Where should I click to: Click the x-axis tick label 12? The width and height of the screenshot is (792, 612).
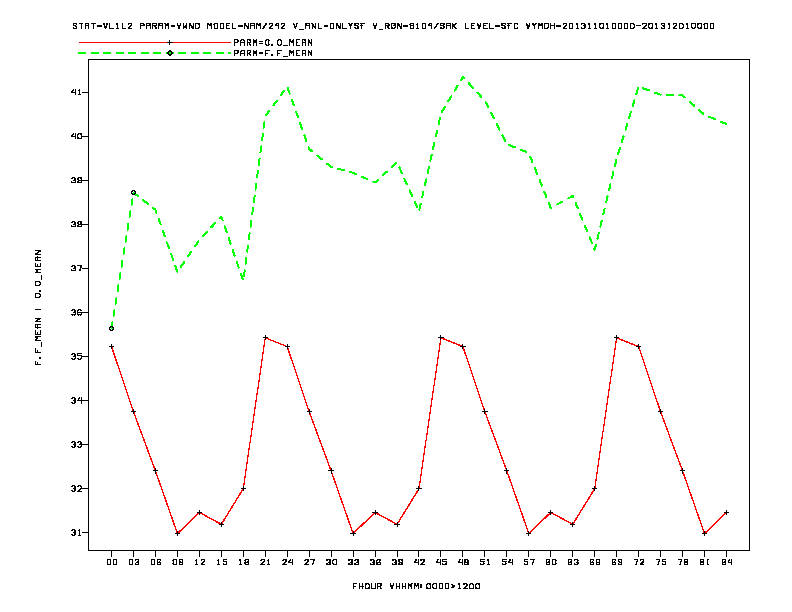(x=200, y=562)
